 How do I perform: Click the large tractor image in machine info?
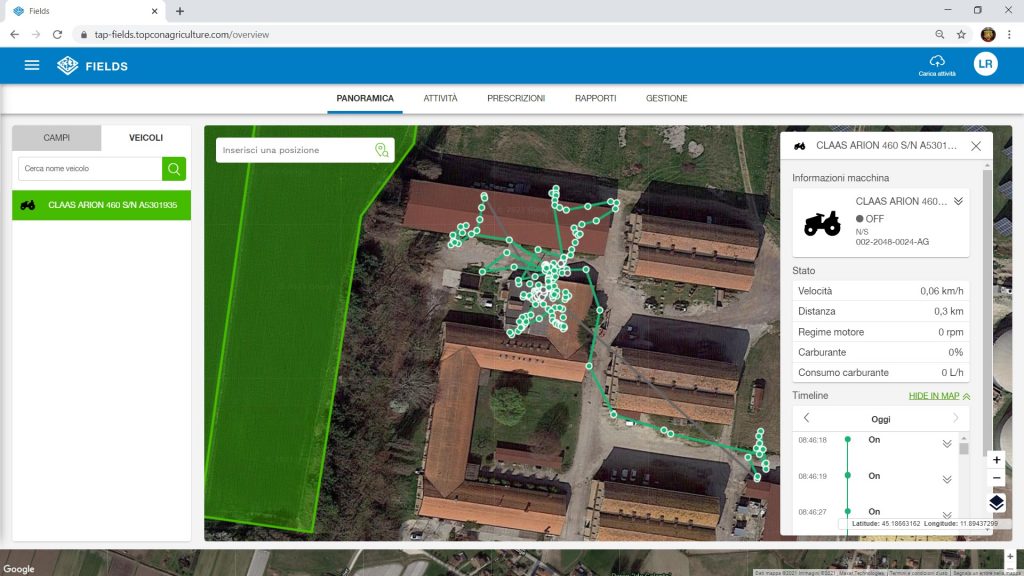click(822, 223)
